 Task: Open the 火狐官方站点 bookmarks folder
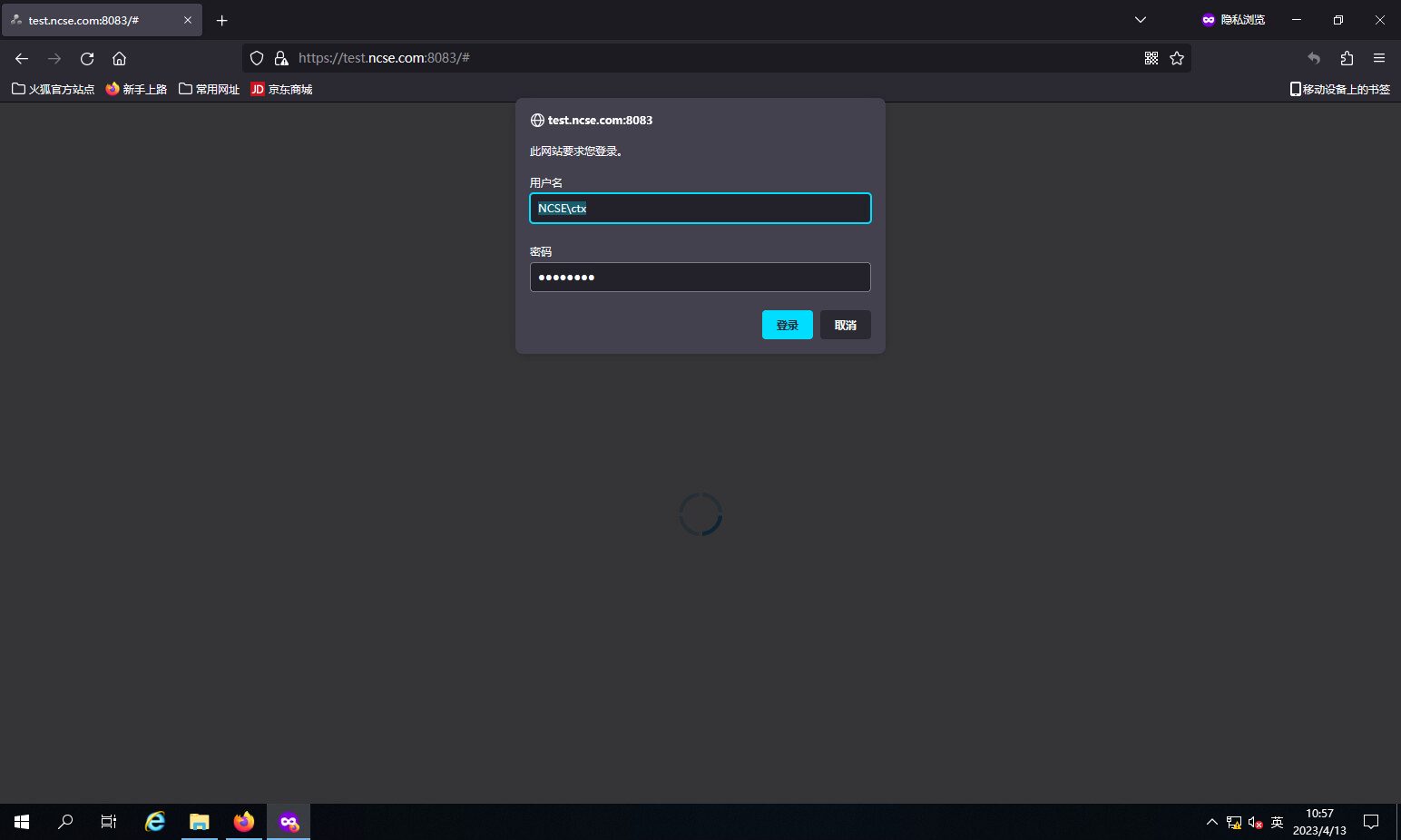(53, 89)
